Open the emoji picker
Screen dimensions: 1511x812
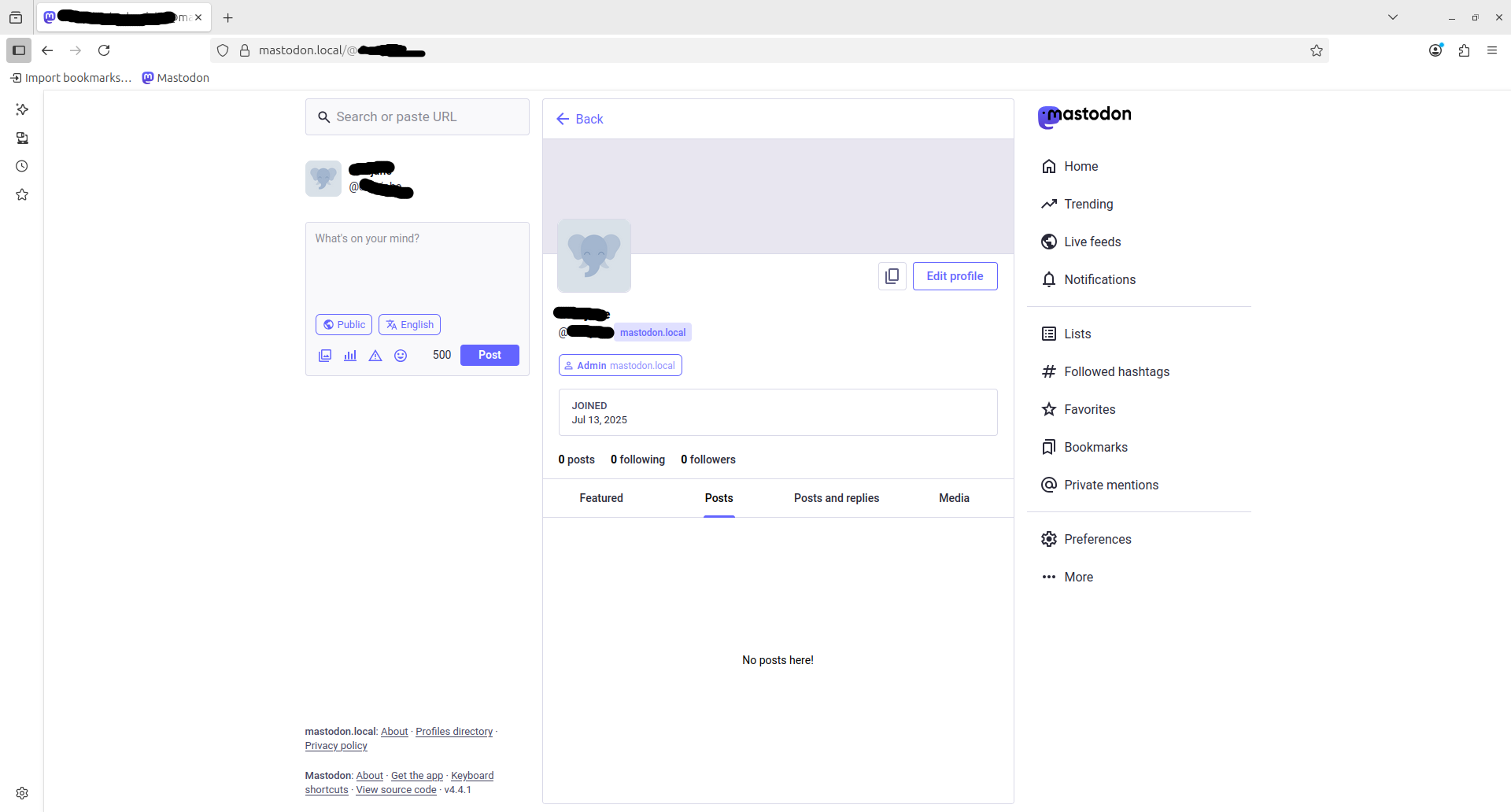[x=401, y=356]
